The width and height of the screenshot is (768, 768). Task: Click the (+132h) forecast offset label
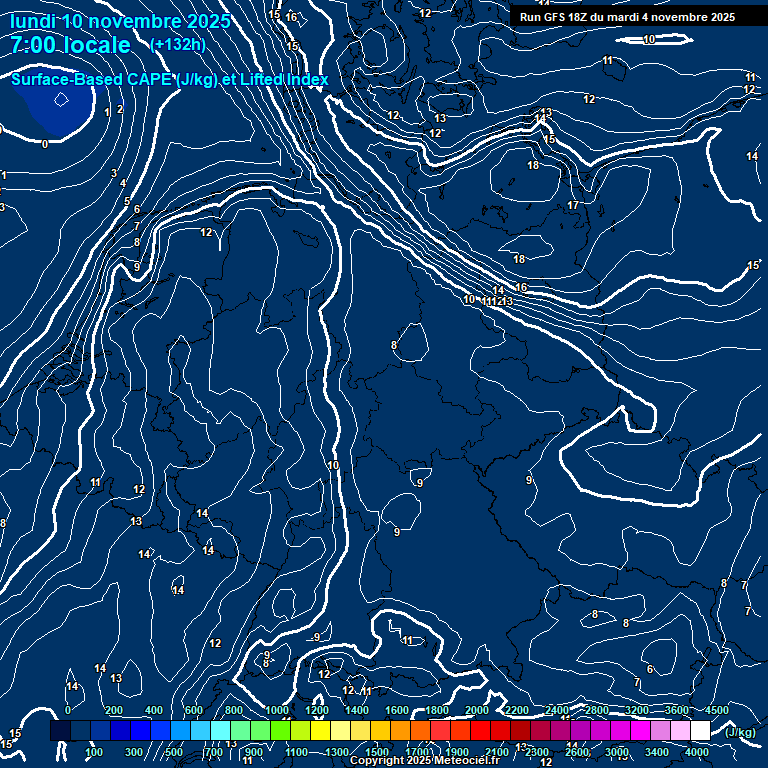click(177, 45)
